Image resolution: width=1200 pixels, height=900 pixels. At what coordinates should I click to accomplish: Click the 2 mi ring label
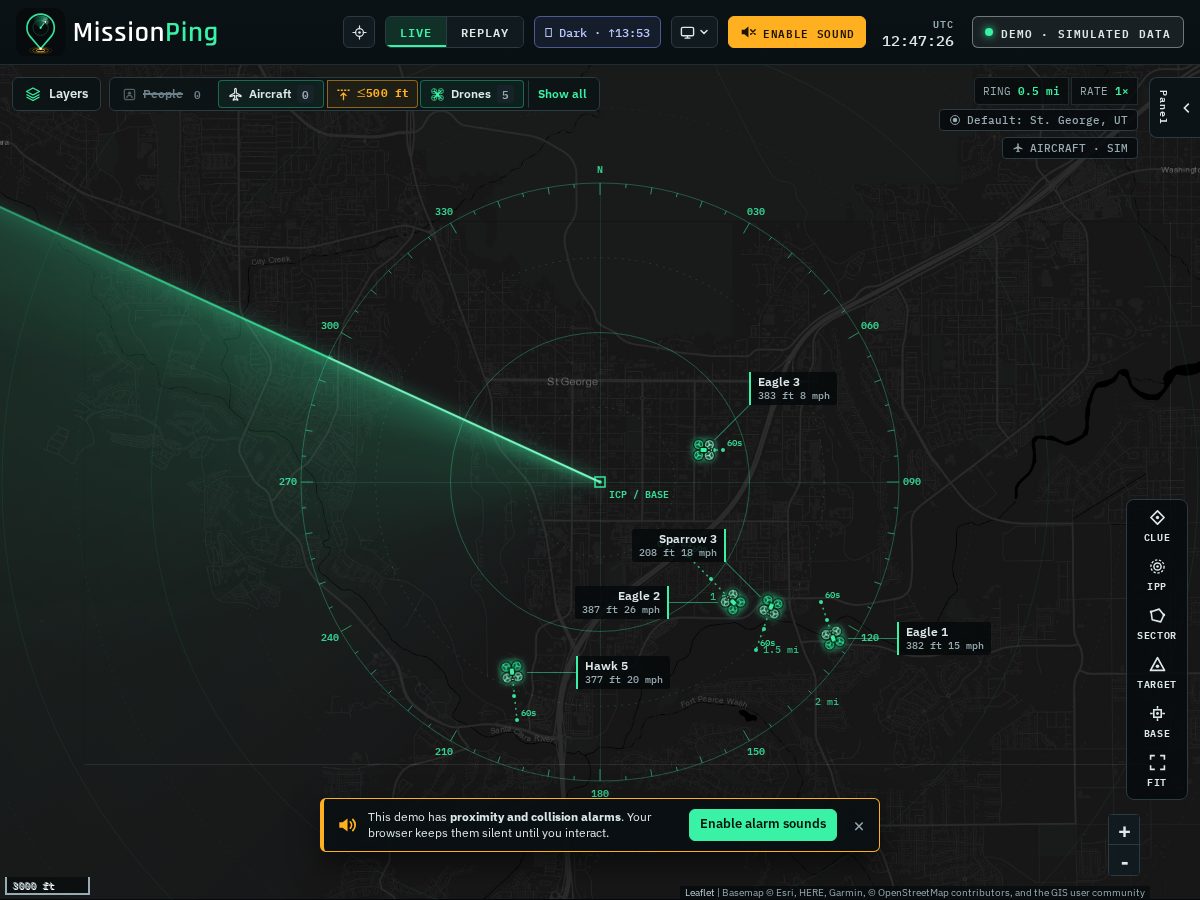point(827,702)
